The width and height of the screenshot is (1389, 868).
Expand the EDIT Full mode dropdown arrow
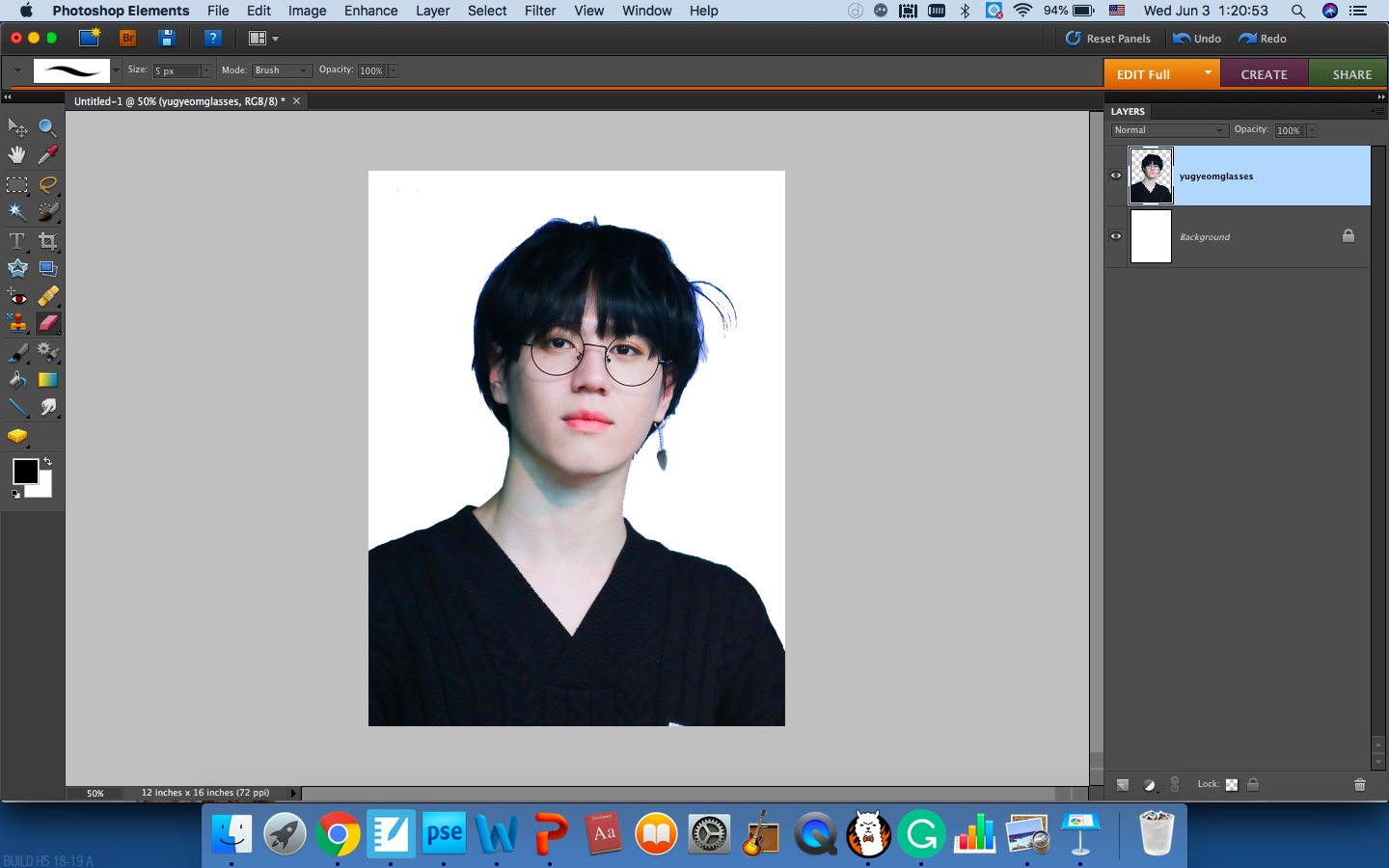click(1208, 73)
